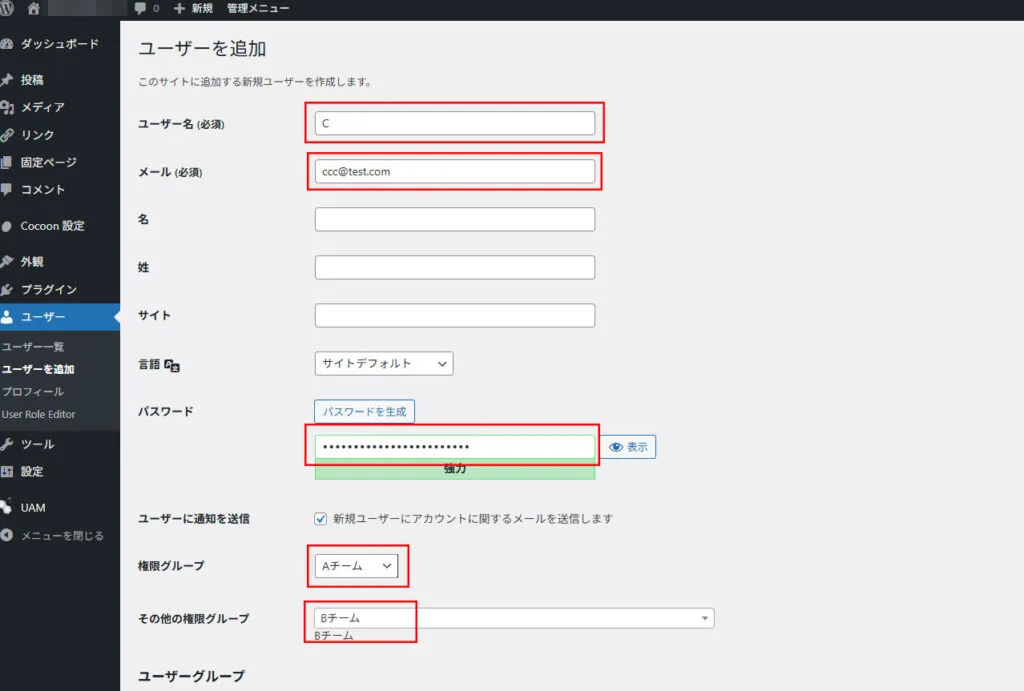The image size is (1024, 691).
Task: Click the Dashboard gauge icon
Action: tap(8, 44)
